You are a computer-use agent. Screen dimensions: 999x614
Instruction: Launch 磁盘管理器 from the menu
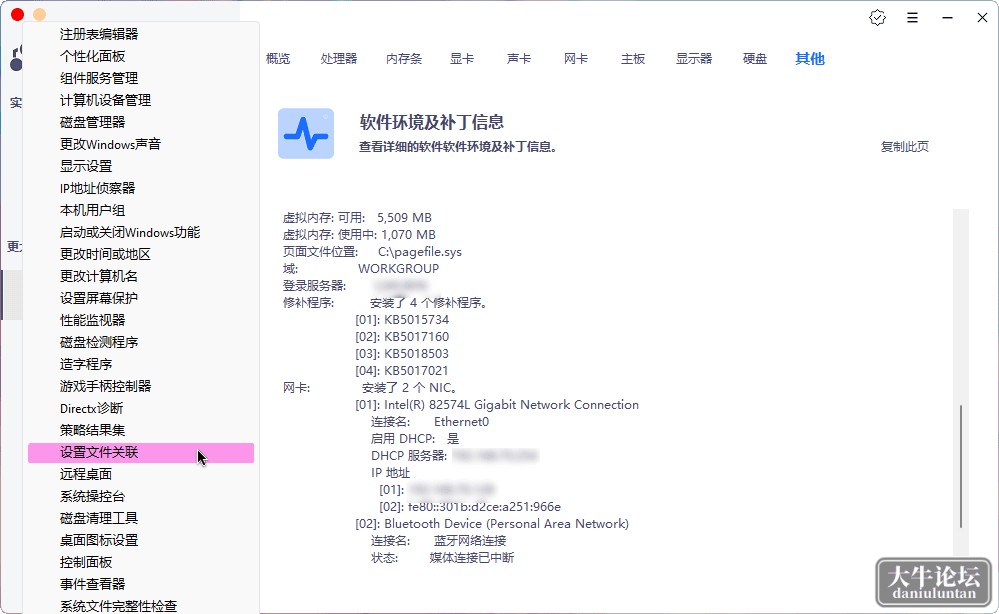coord(141,122)
